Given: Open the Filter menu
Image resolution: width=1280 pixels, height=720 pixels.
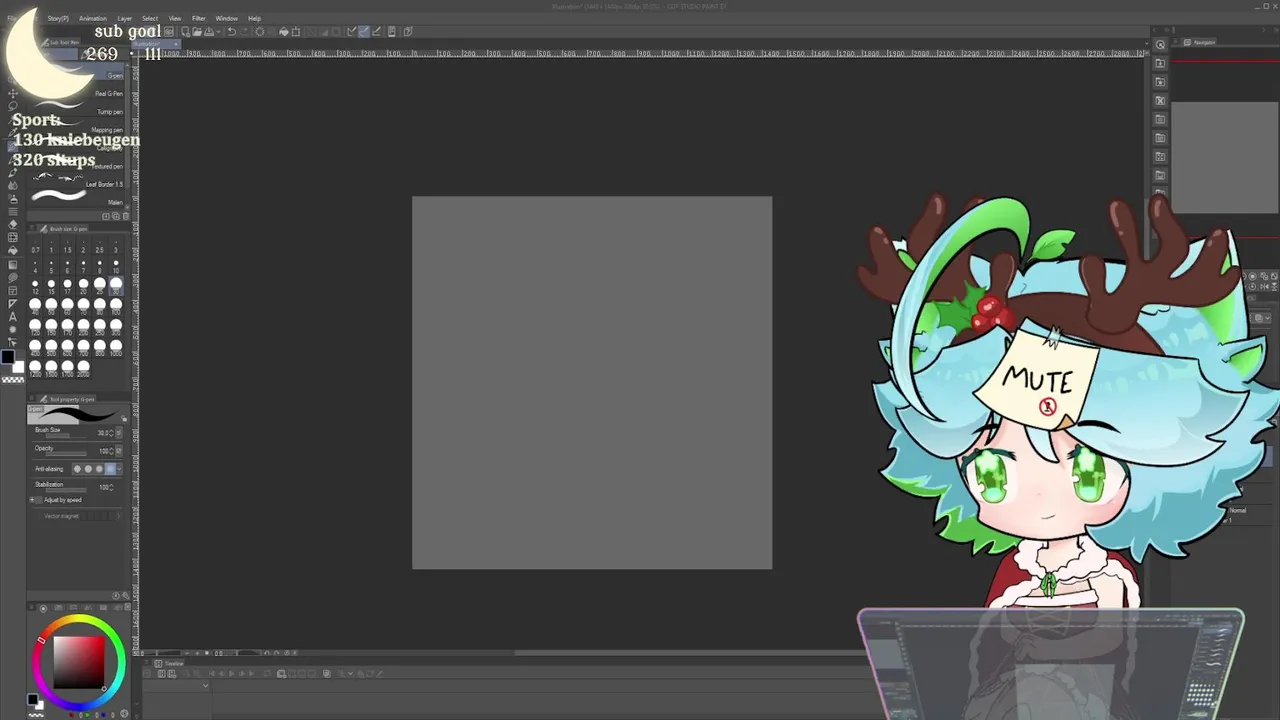Looking at the screenshot, I should coord(198,18).
